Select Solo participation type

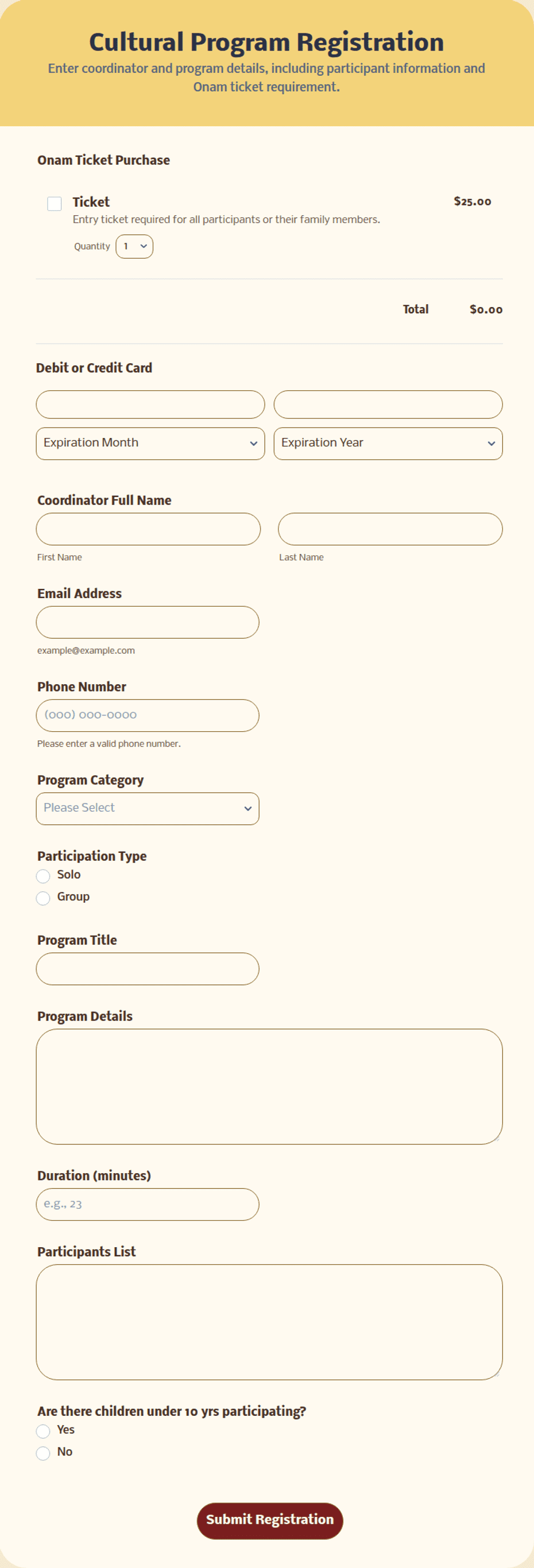[x=42, y=876]
